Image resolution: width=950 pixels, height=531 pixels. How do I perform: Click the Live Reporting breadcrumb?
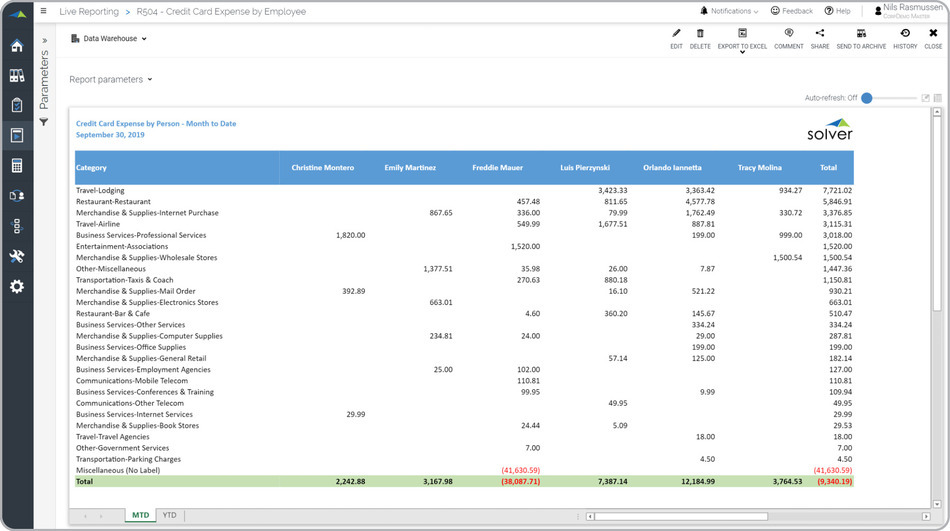[x=88, y=12]
